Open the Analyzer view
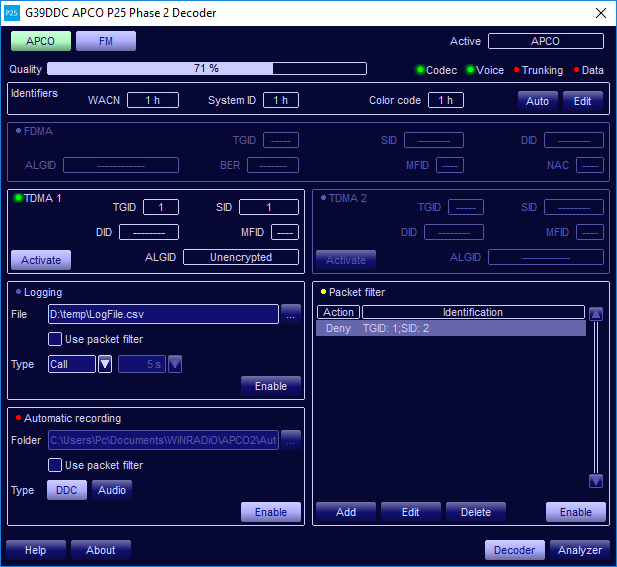Screen dimensions: 617x567 click(580, 550)
